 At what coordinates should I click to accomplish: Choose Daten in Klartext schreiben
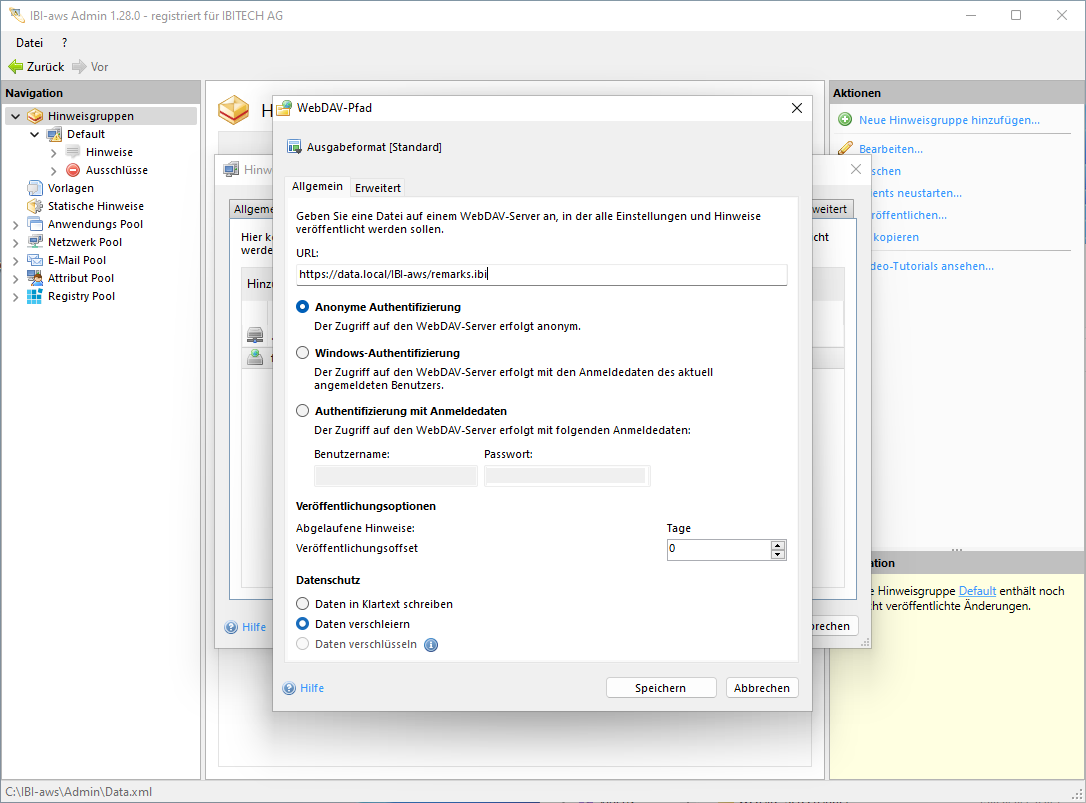coord(303,604)
